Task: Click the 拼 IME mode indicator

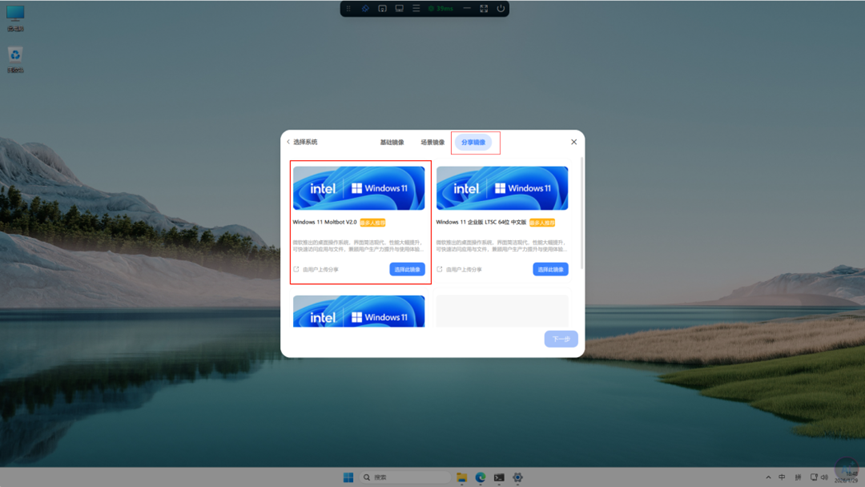Action: [x=798, y=477]
